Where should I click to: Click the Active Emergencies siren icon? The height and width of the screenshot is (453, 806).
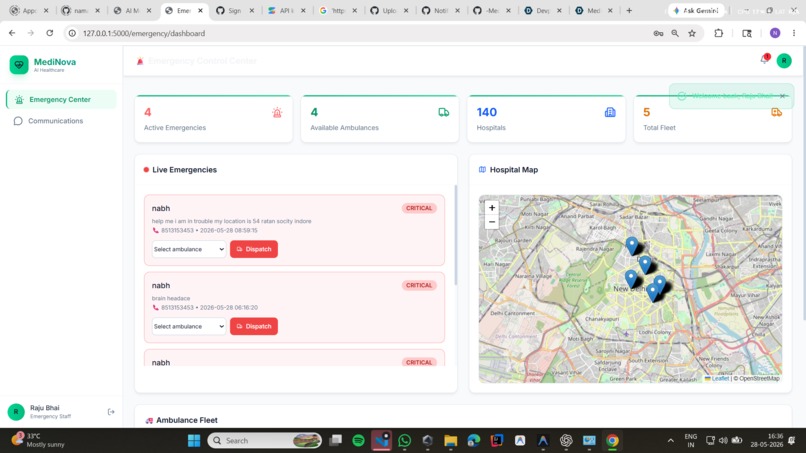pyautogui.click(x=277, y=113)
